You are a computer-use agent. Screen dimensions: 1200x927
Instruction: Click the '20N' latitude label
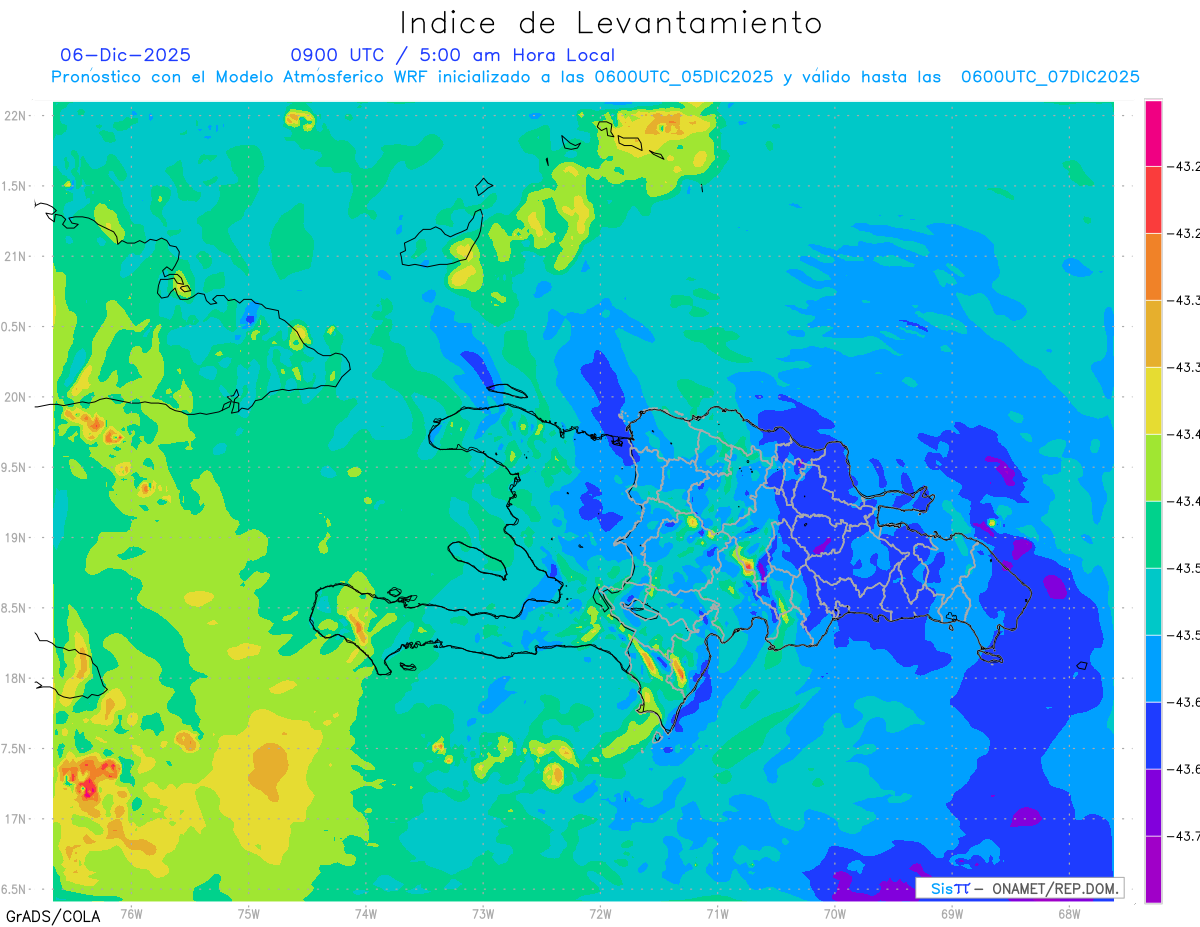[x=16, y=397]
